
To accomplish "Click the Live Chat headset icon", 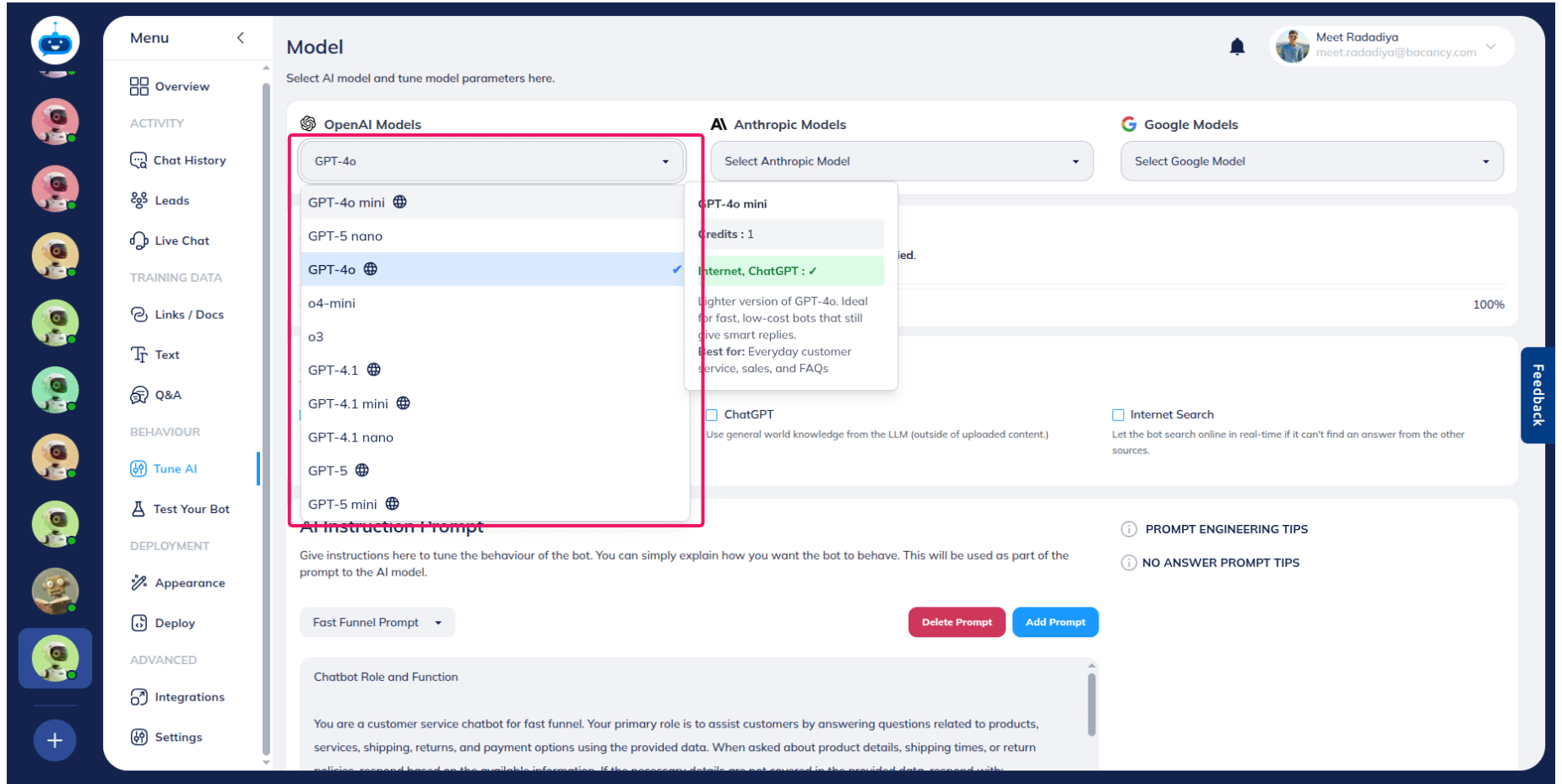I will coord(139,241).
